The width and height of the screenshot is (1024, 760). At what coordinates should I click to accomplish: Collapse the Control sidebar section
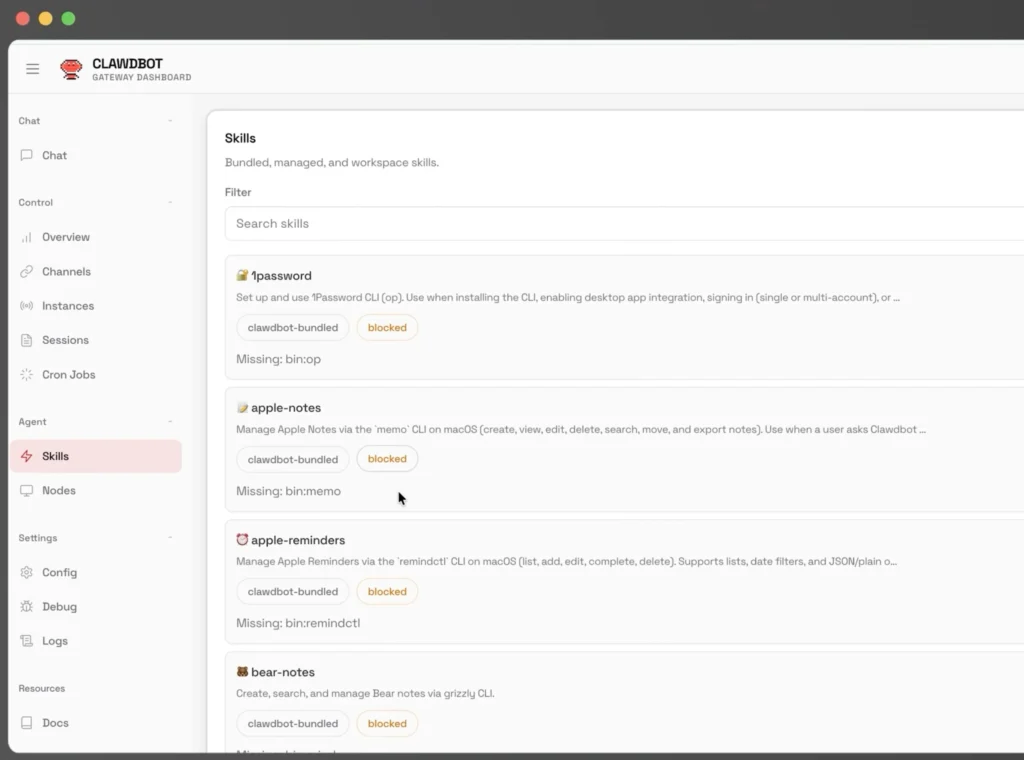pyautogui.click(x=170, y=203)
